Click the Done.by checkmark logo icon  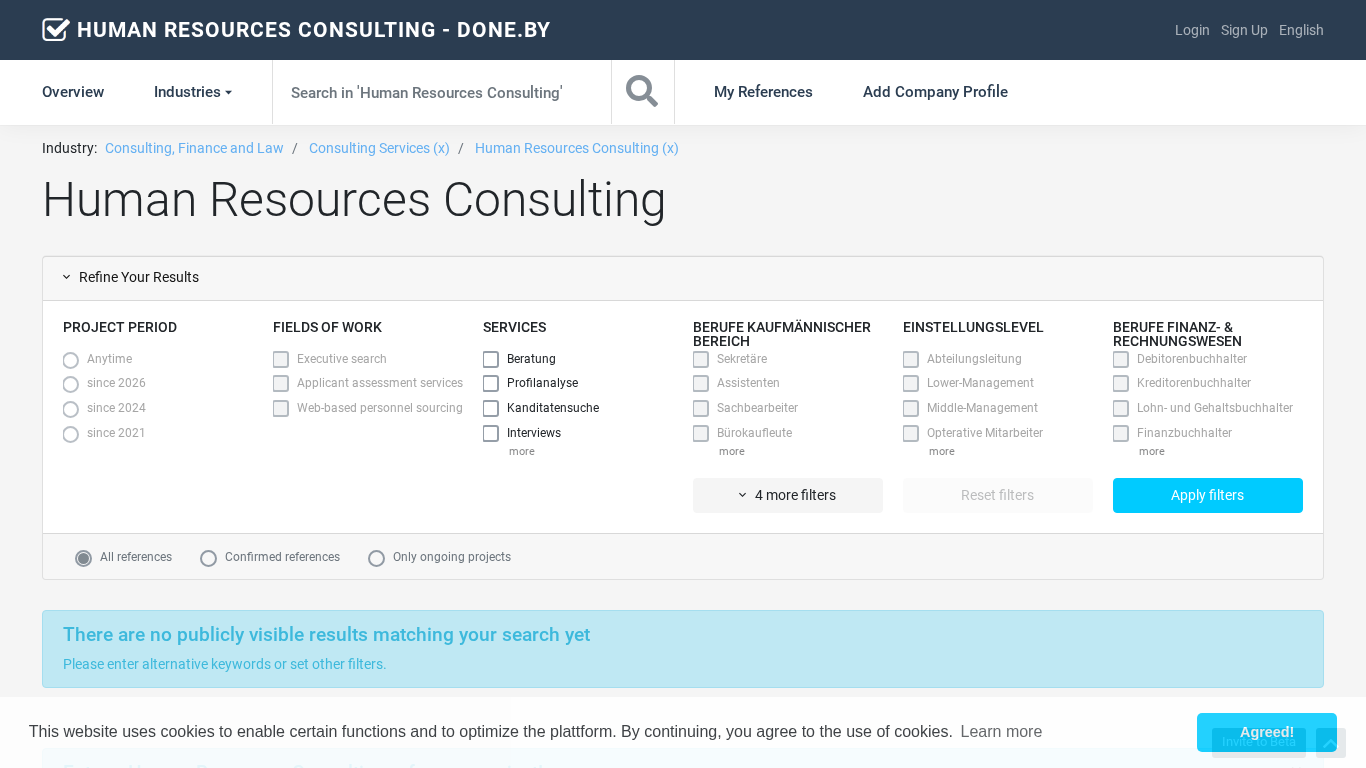tap(56, 30)
